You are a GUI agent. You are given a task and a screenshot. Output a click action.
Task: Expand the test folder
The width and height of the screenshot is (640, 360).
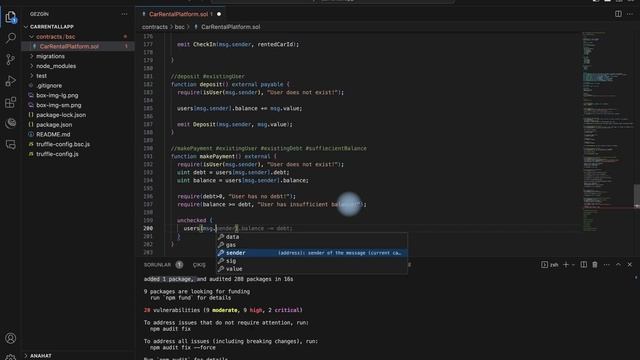(41, 76)
